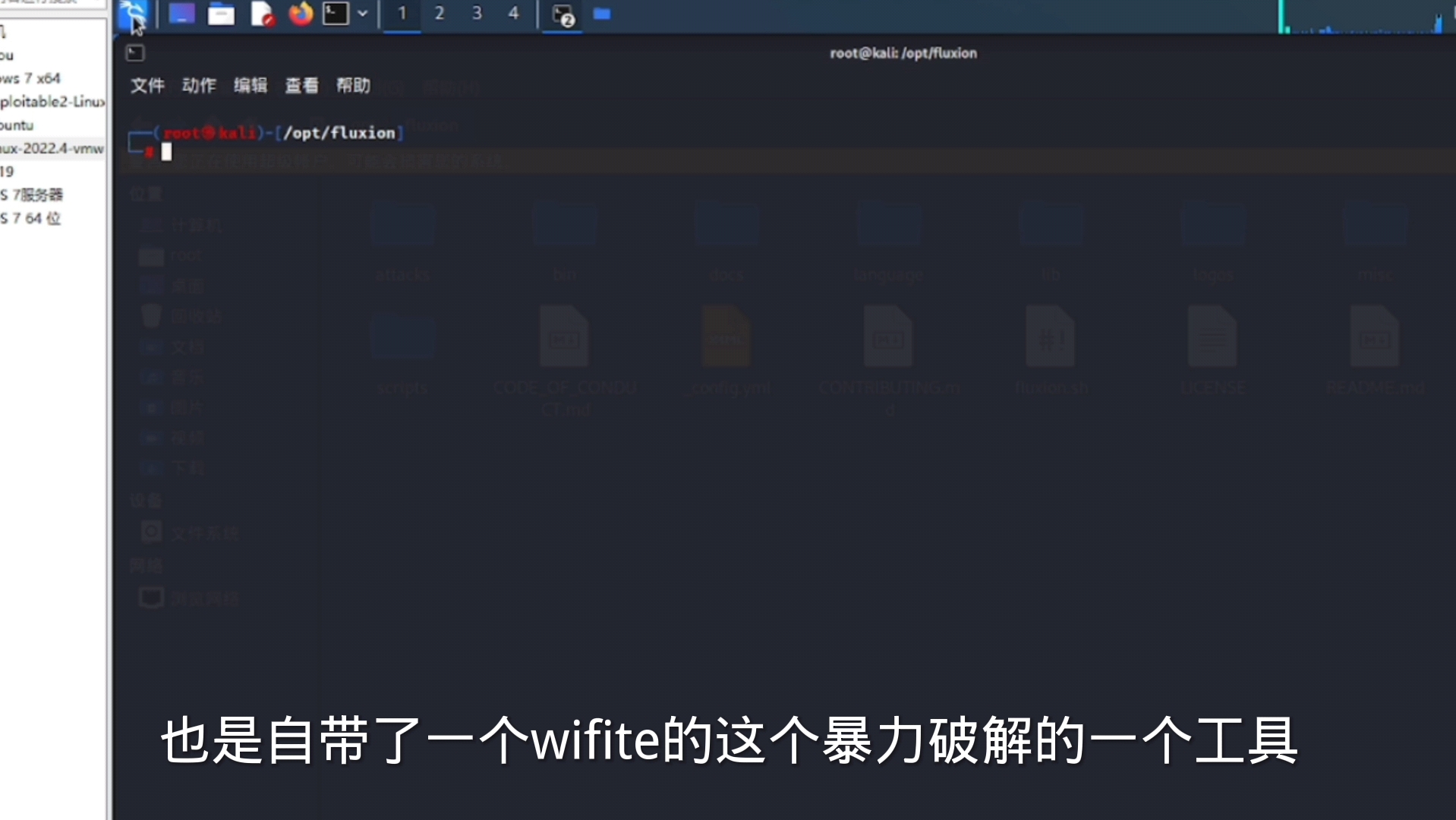Switch to workspace 4
The width and height of the screenshot is (1456, 820).
tap(513, 14)
